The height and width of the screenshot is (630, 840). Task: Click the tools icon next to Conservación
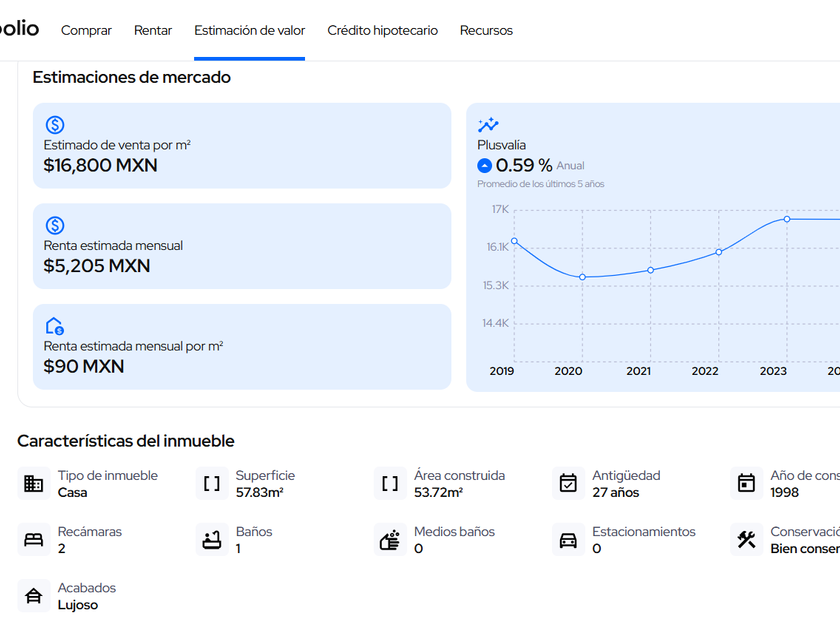[x=746, y=540]
